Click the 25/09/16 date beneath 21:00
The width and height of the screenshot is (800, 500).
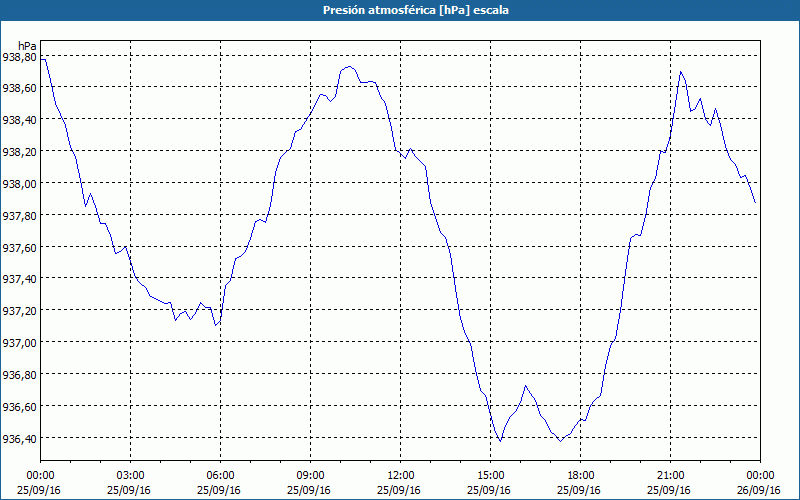click(669, 490)
